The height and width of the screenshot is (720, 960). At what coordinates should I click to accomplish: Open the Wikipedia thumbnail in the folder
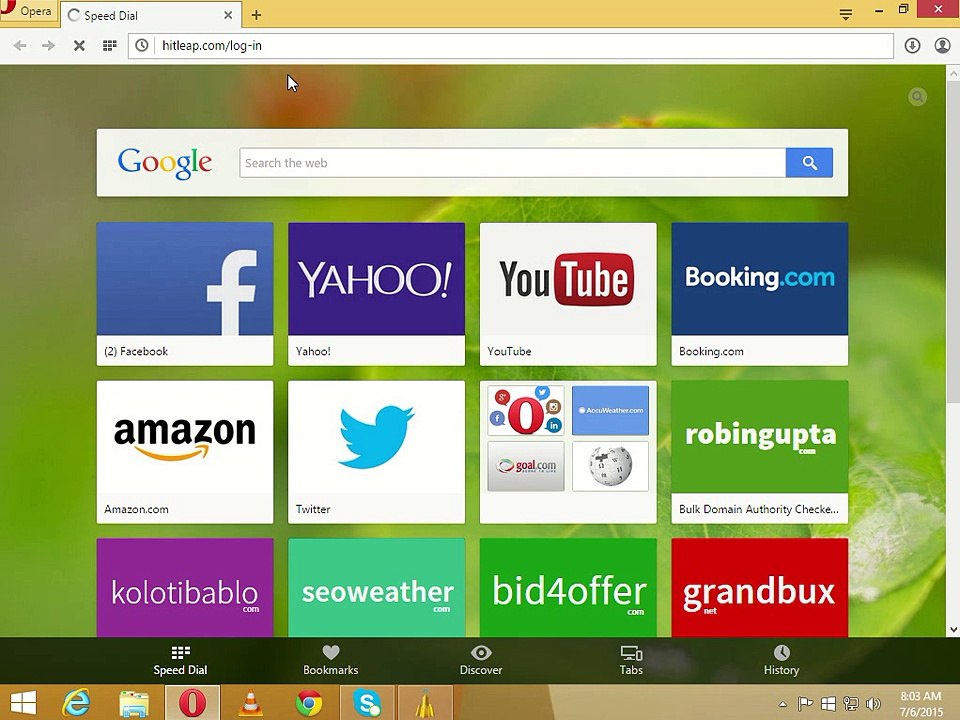tap(610, 466)
